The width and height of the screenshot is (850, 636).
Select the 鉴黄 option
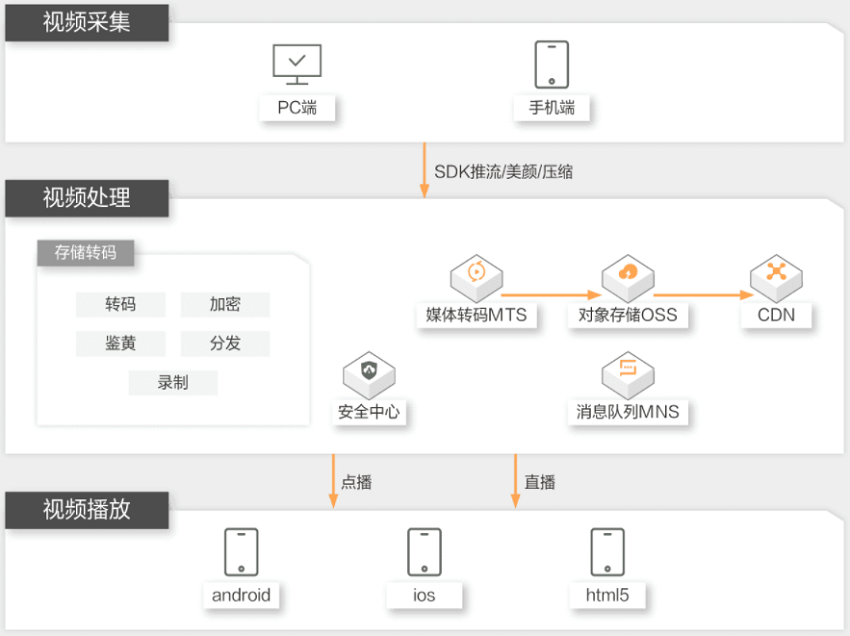[120, 343]
